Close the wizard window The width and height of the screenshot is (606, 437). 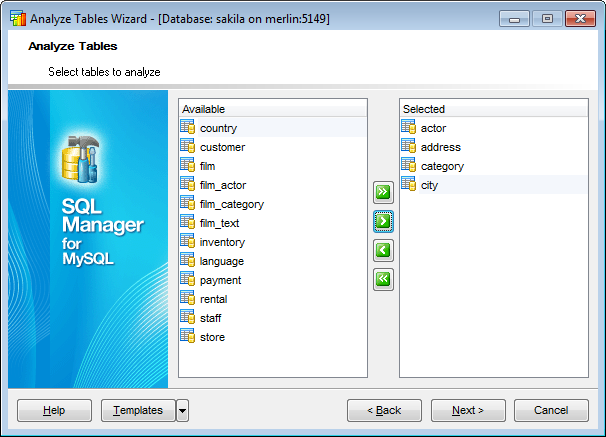click(x=580, y=19)
